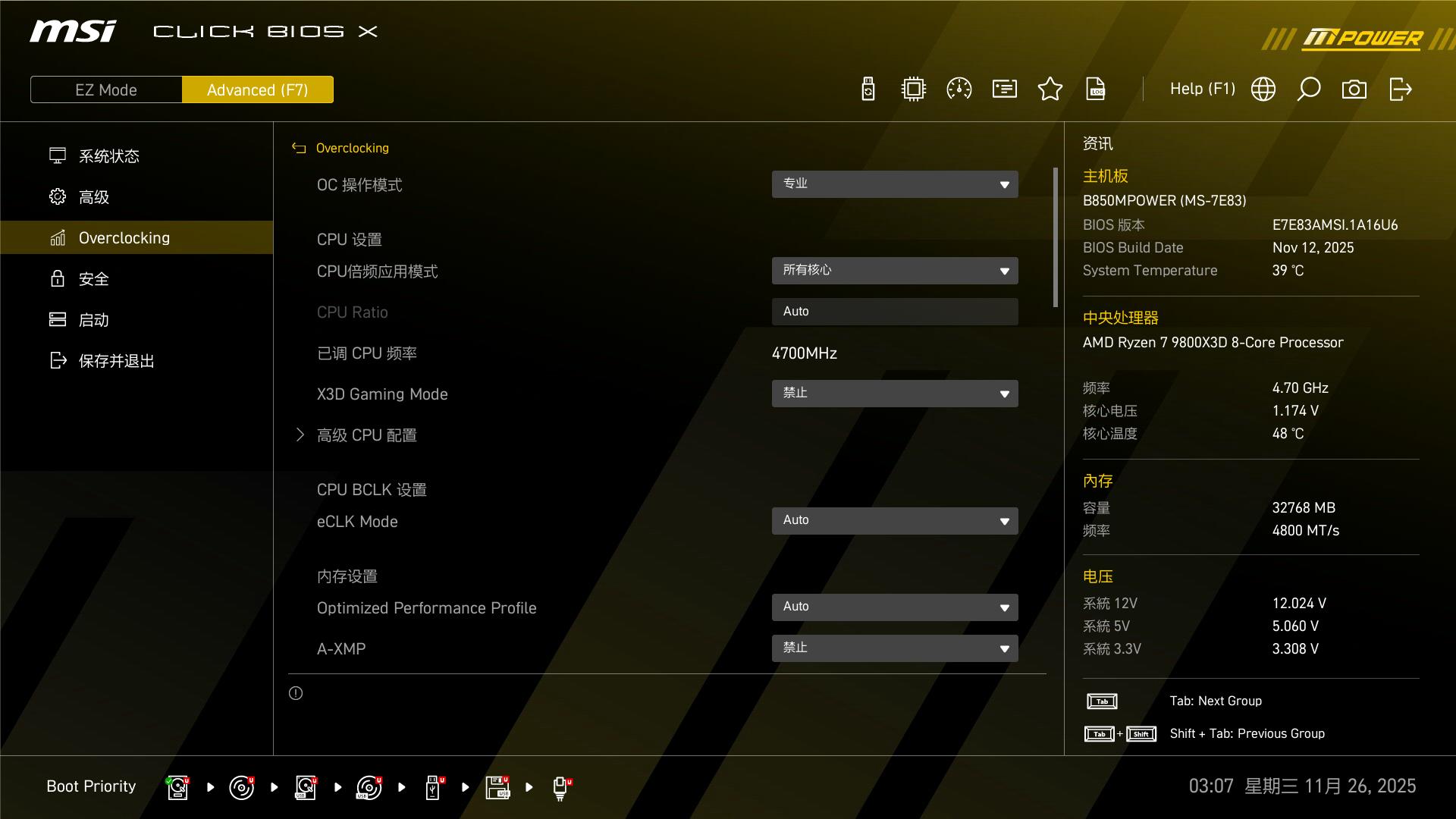Click the search magnifier icon
The width and height of the screenshot is (1456, 819).
point(1308,89)
